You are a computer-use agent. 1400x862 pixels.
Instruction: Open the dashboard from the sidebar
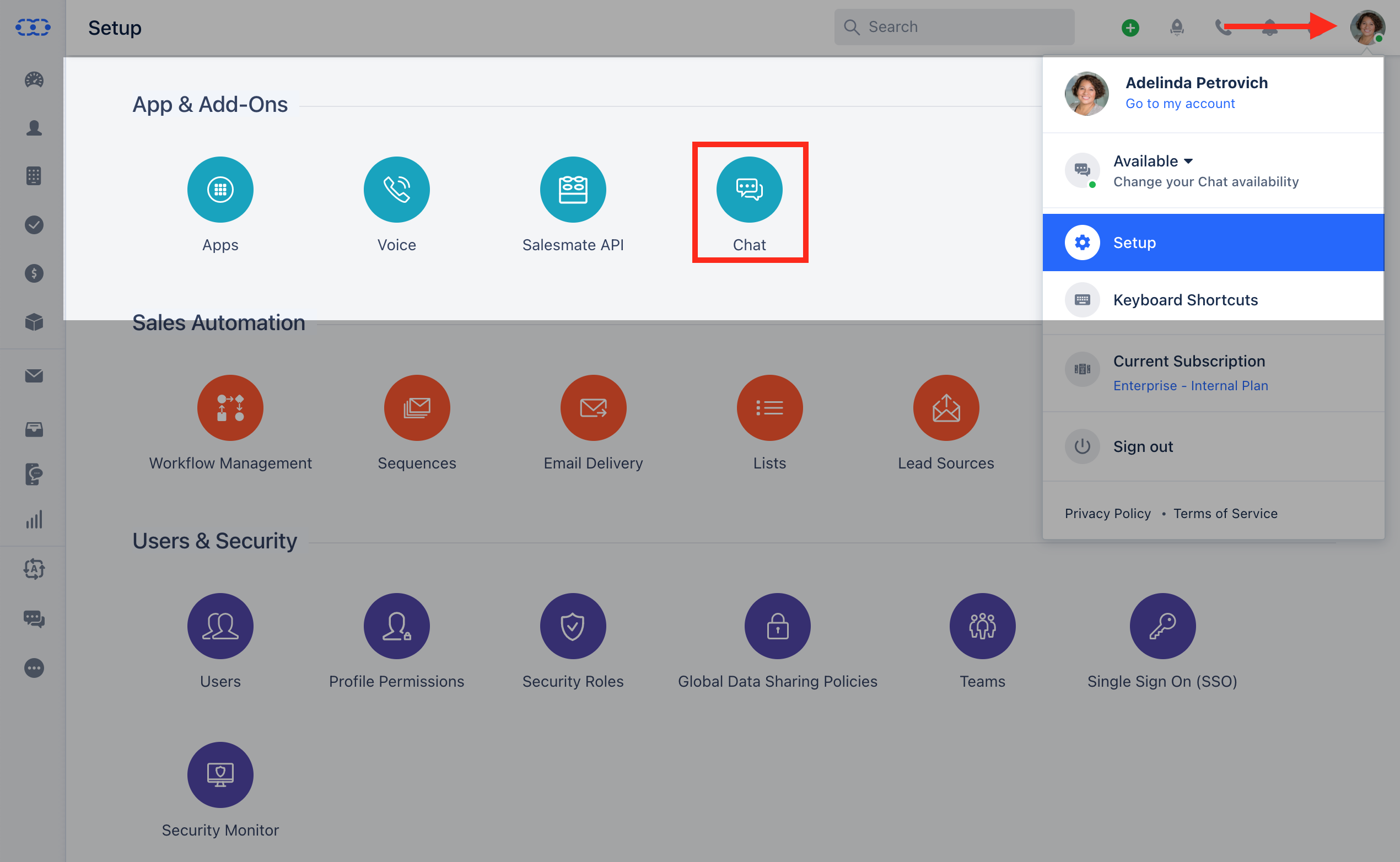34,80
